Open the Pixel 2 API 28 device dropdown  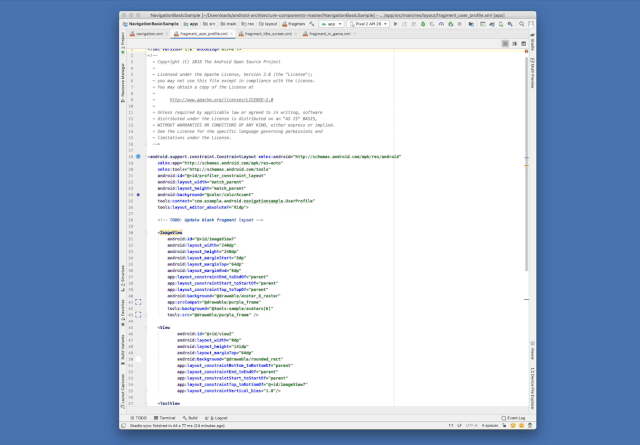click(x=369, y=23)
